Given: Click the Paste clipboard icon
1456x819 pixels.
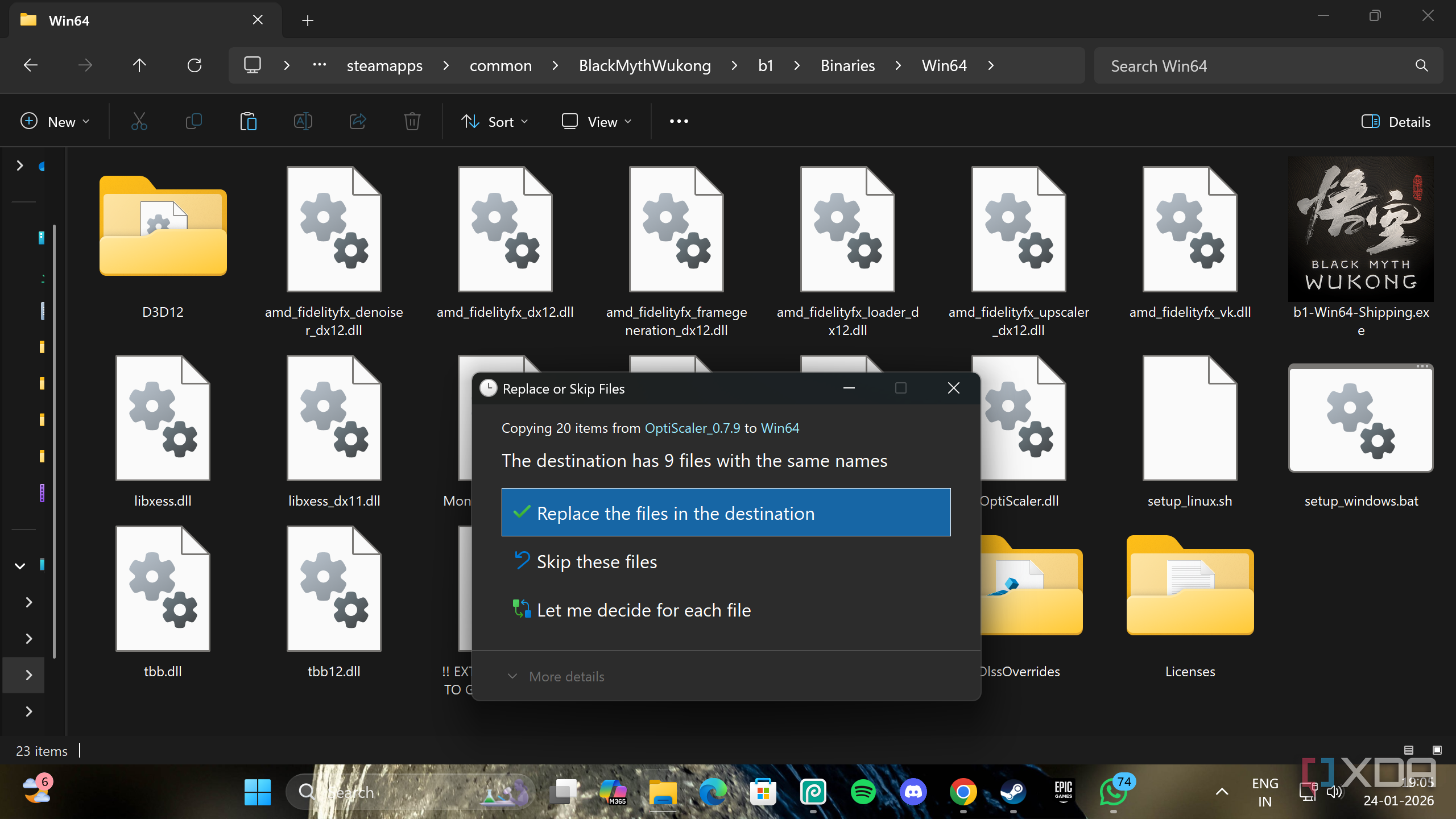Looking at the screenshot, I should [249, 122].
